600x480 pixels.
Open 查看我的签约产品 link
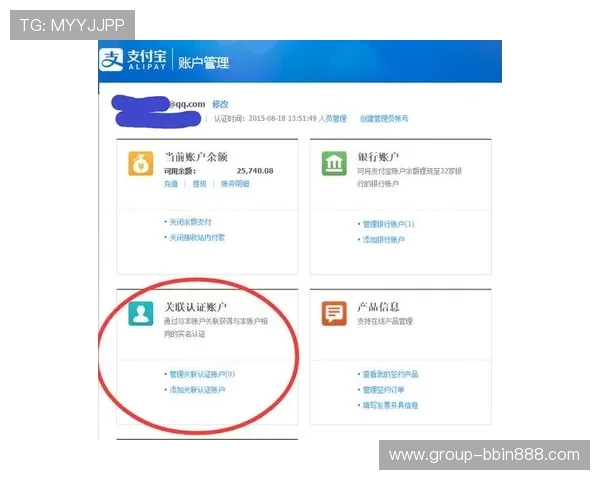click(x=390, y=374)
